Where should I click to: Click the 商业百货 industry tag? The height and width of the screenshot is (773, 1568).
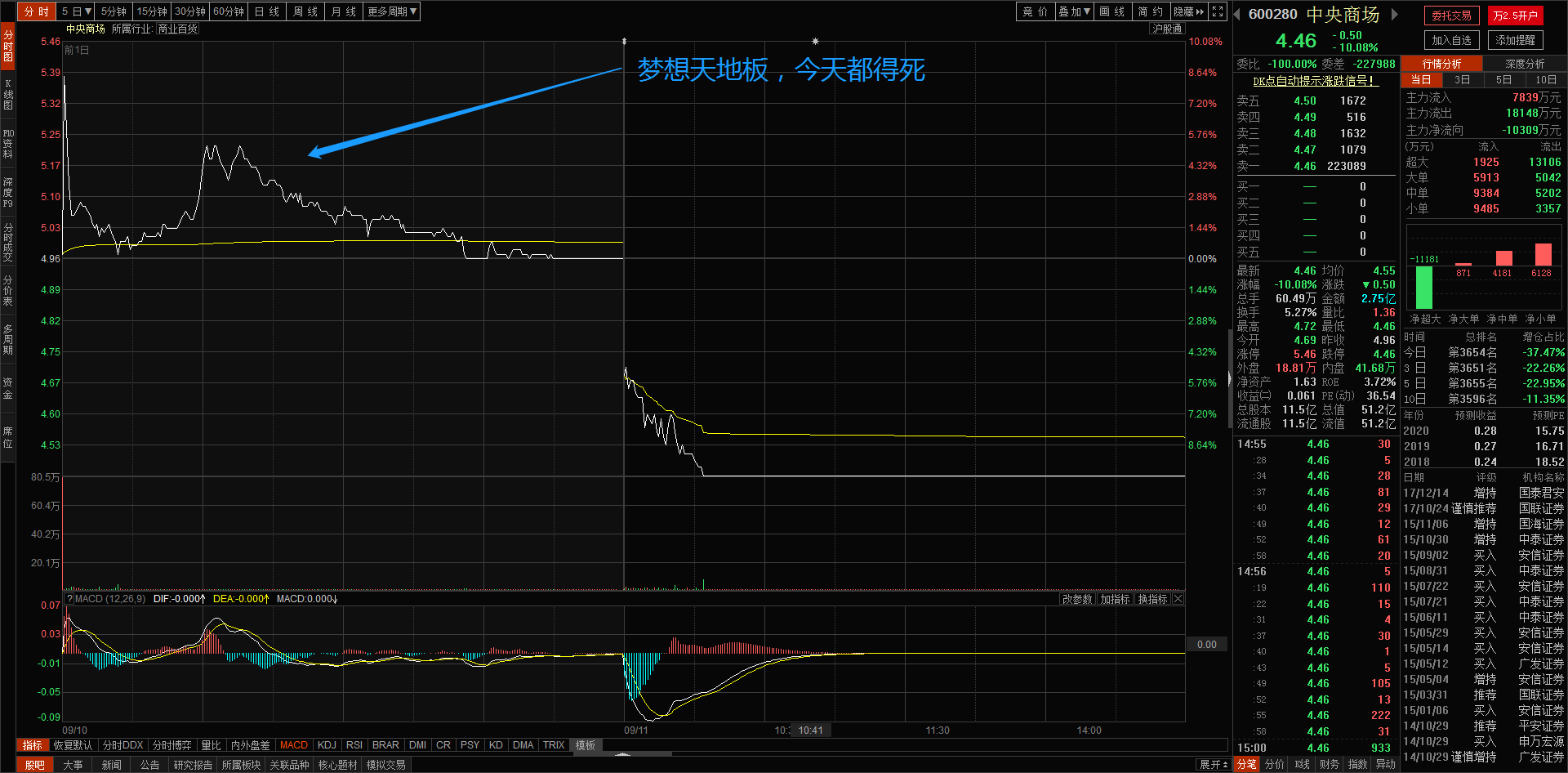(x=177, y=29)
